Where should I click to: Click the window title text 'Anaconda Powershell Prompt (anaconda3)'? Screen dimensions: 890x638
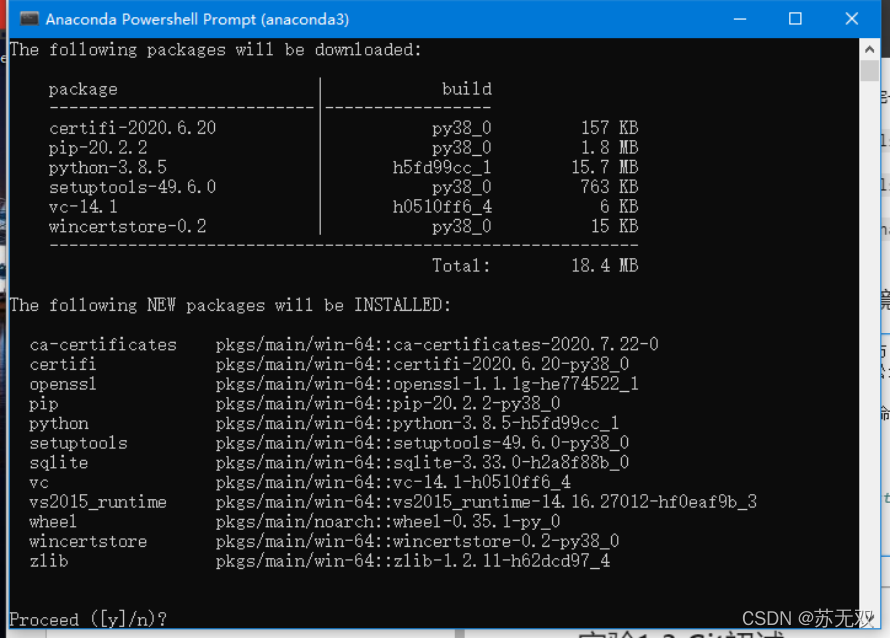(x=197, y=19)
